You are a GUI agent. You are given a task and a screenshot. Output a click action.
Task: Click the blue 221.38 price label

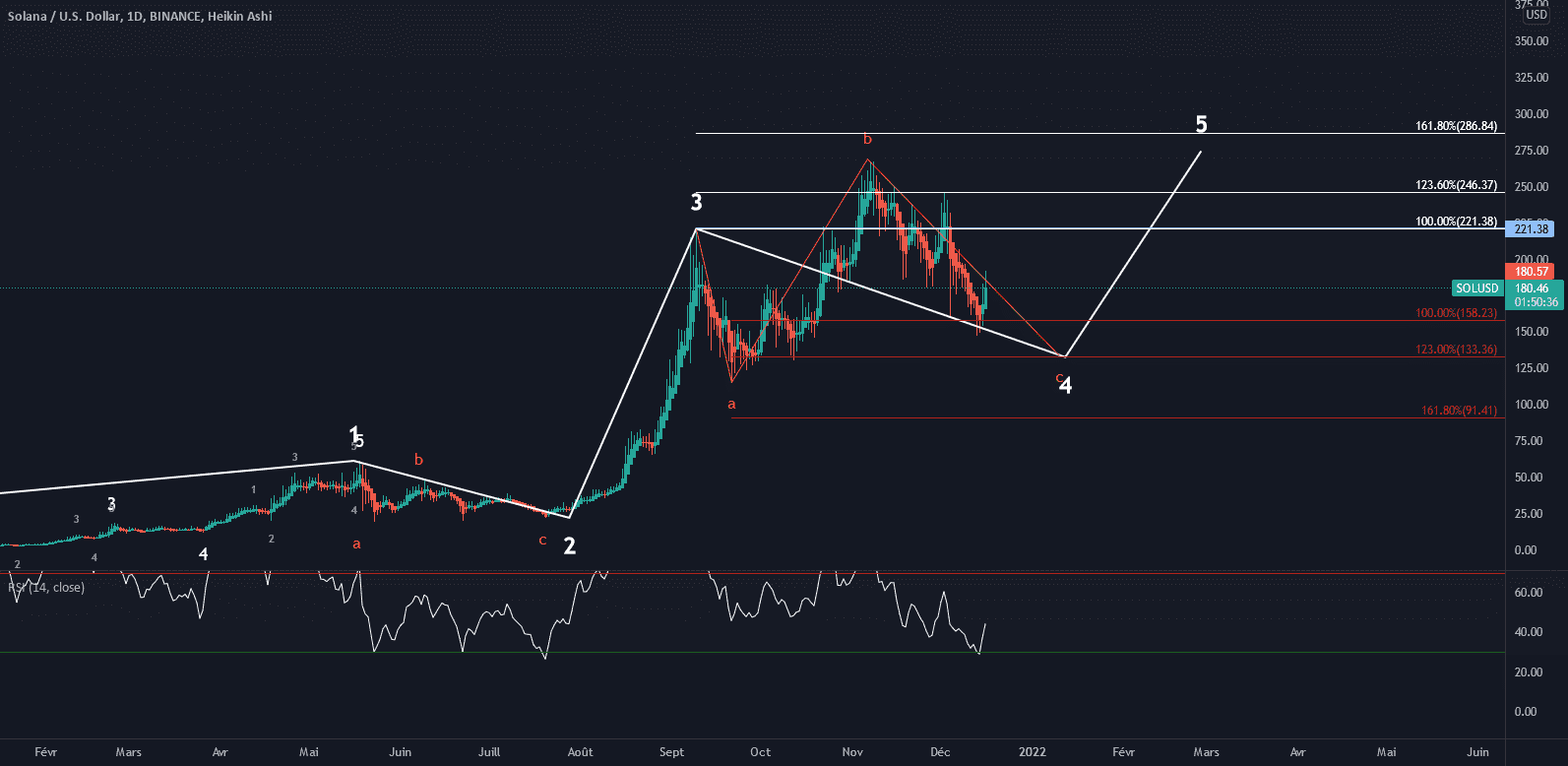1531,229
